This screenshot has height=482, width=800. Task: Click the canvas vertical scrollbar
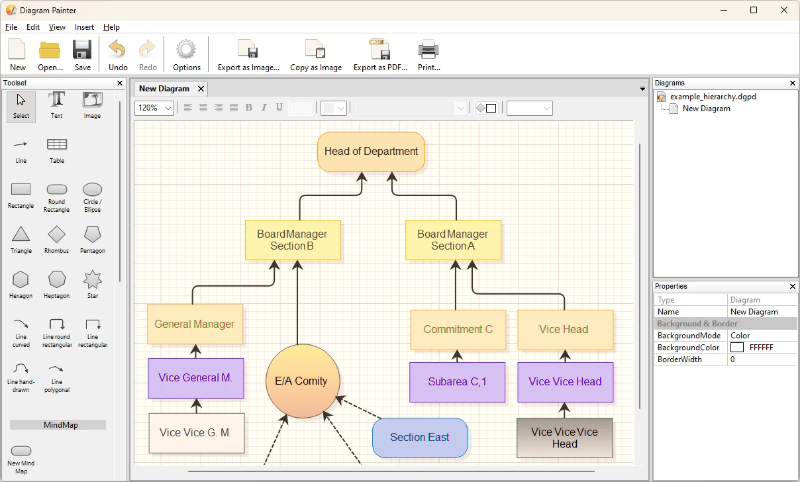[x=640, y=275]
